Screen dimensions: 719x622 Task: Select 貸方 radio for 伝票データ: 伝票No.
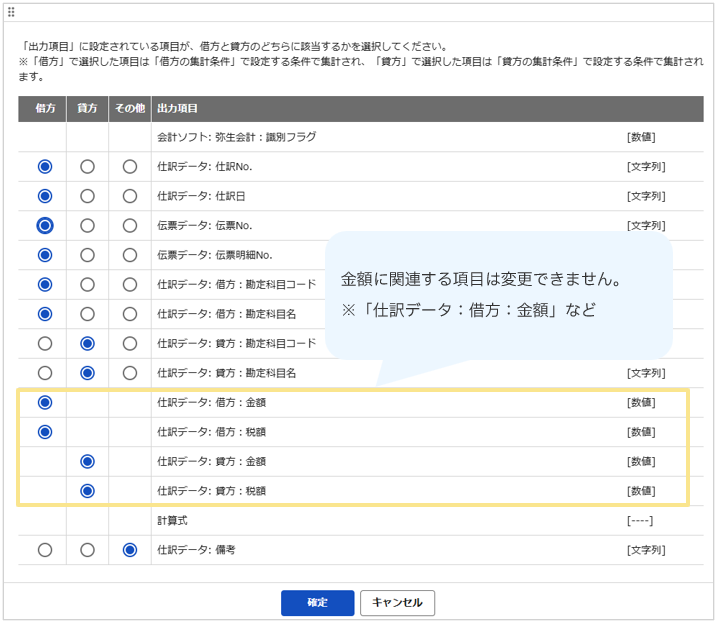tap(87, 226)
